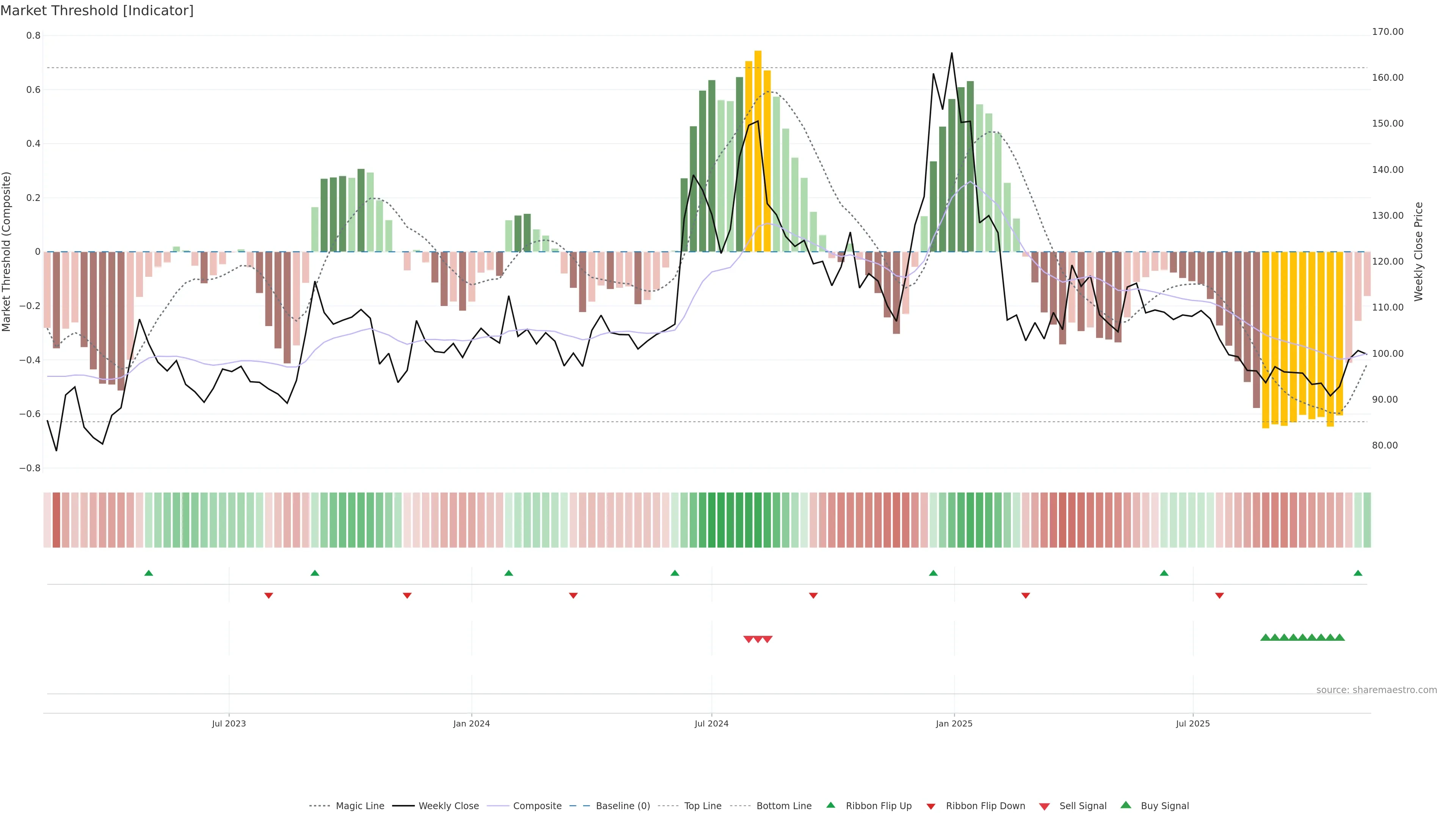Toggle Baseline (0) legend entry
Viewport: 1456px width, 819px height.
click(x=622, y=806)
